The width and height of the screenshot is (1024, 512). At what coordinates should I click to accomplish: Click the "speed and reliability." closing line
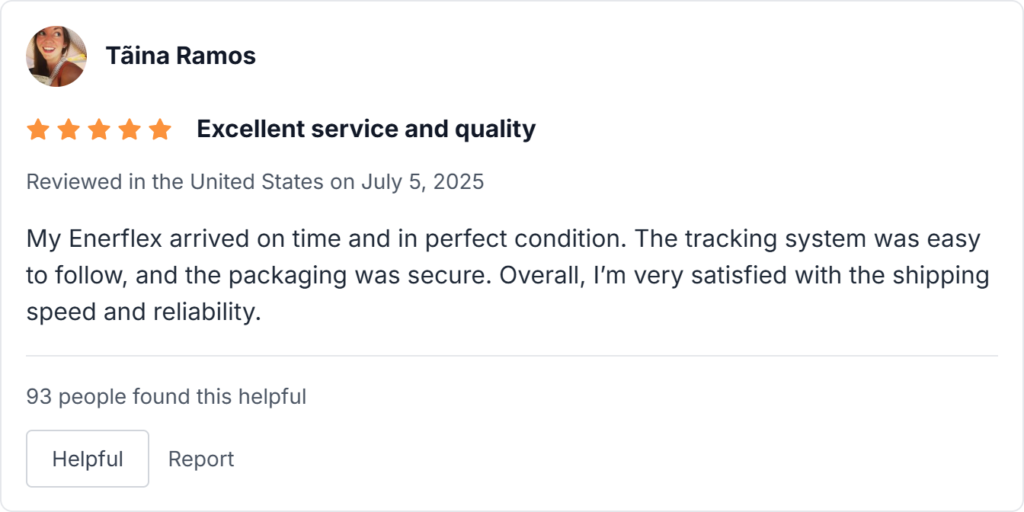coord(143,311)
